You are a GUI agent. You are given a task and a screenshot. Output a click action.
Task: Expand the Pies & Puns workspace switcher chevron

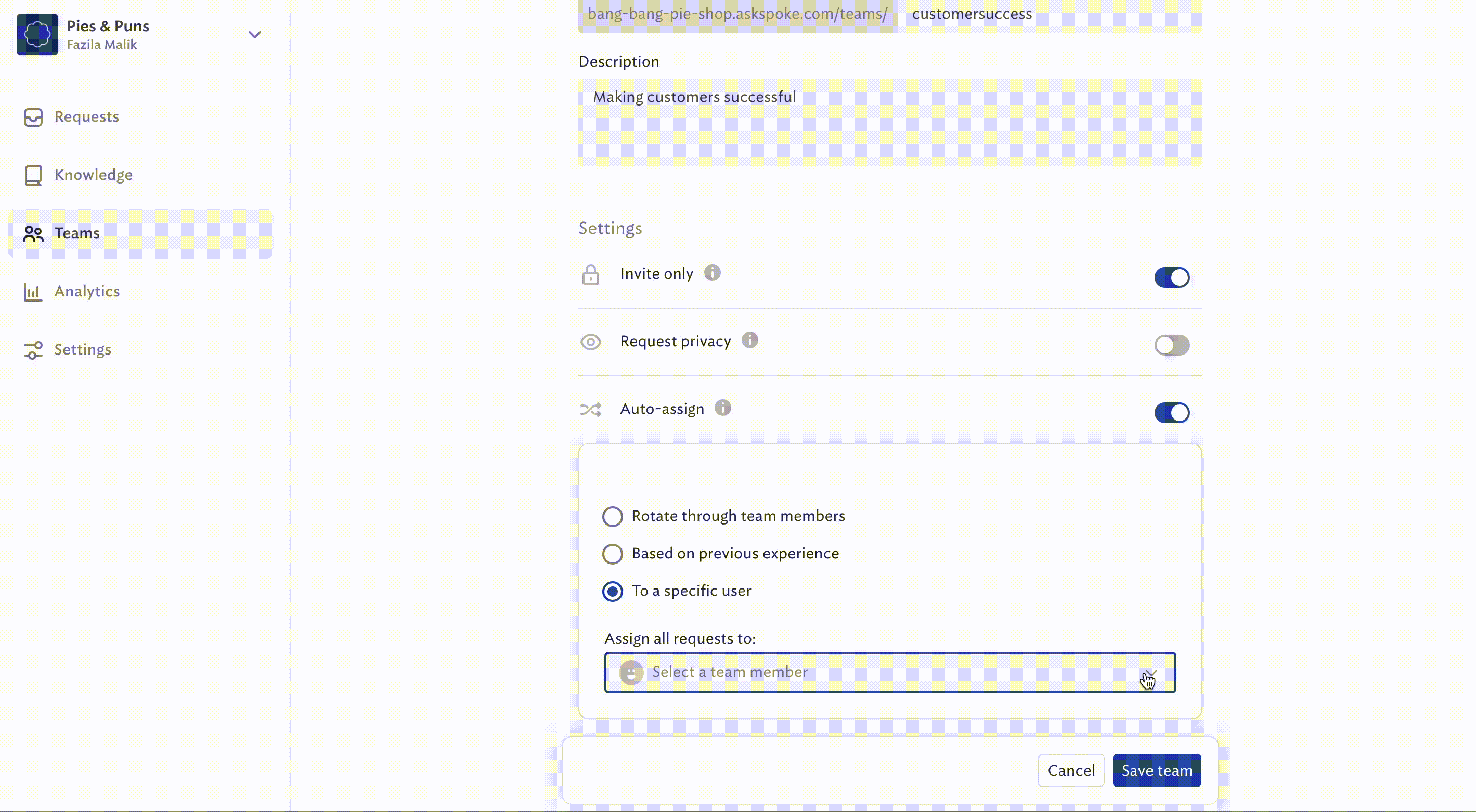(x=255, y=35)
